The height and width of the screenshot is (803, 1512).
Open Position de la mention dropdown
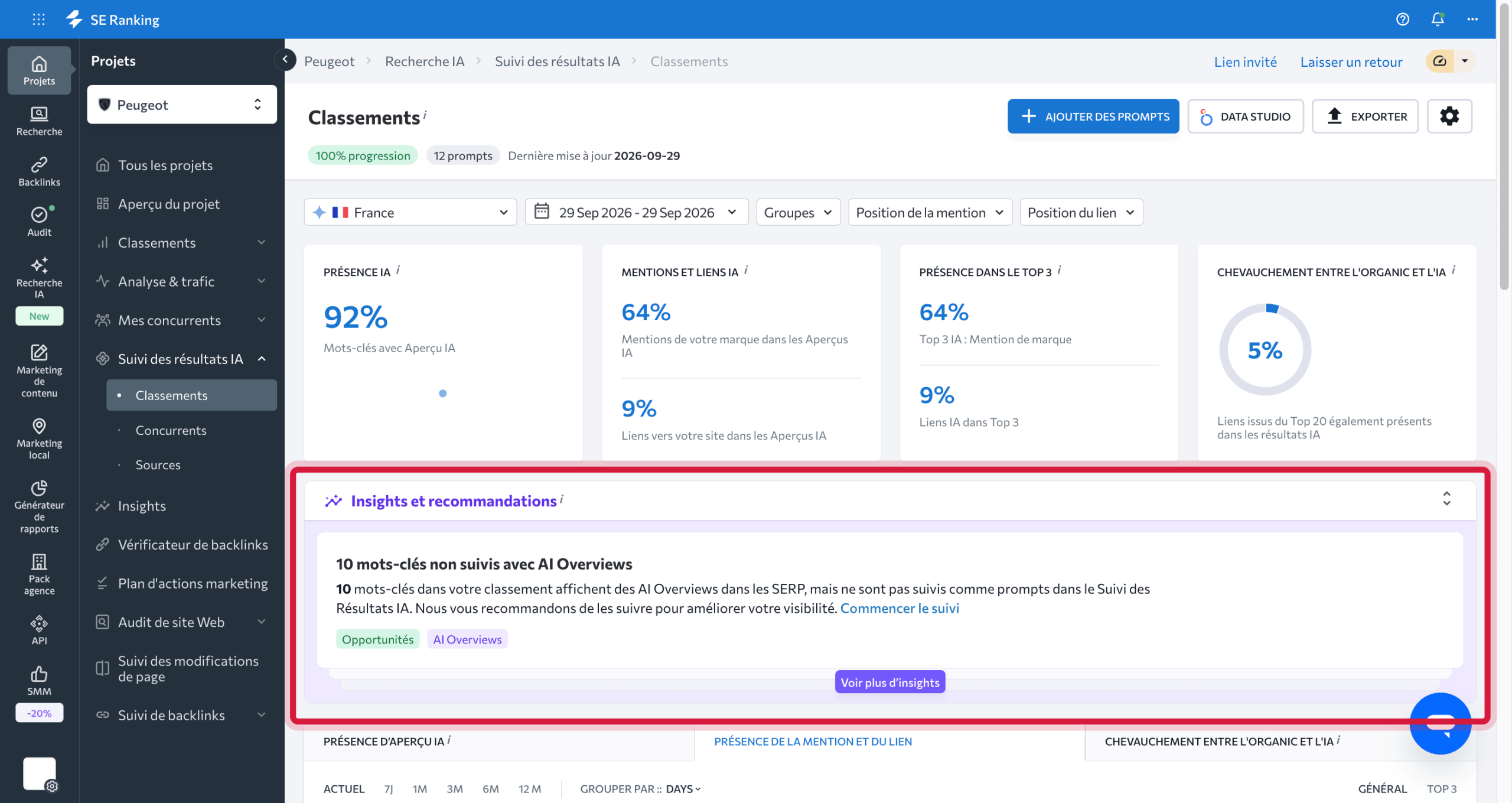[x=930, y=212]
